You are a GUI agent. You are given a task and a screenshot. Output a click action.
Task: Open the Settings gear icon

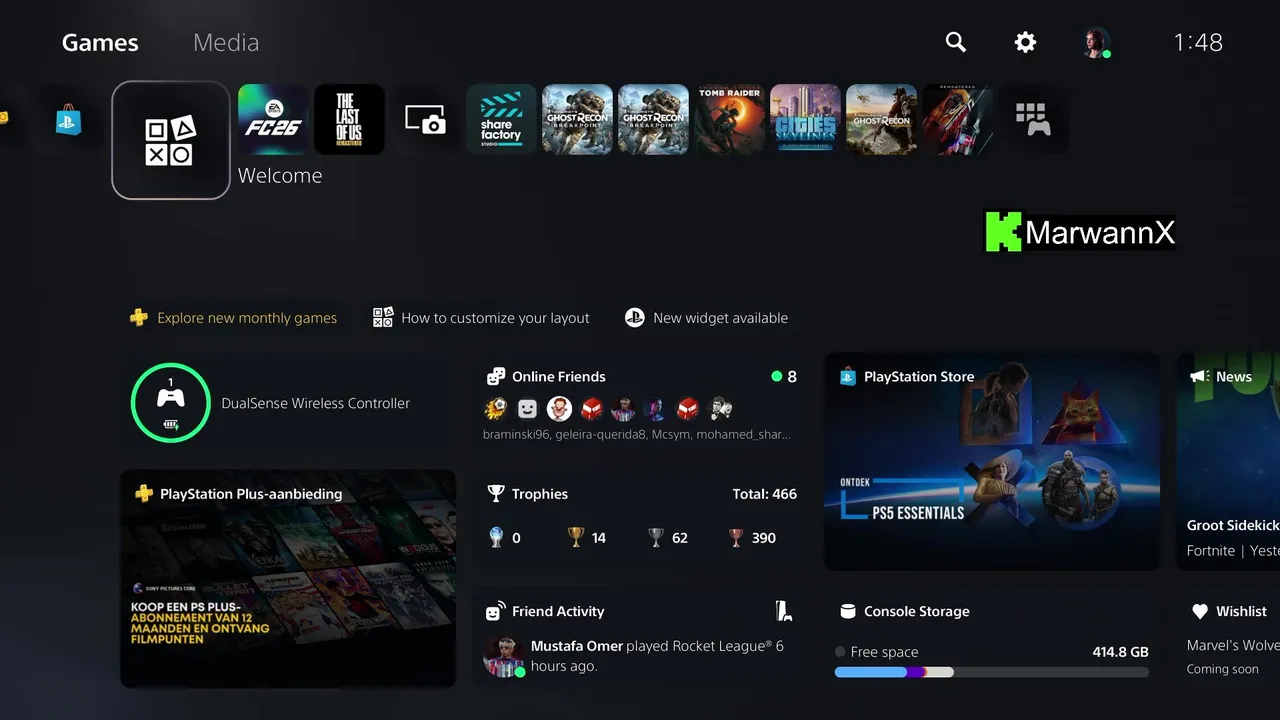(x=1025, y=42)
